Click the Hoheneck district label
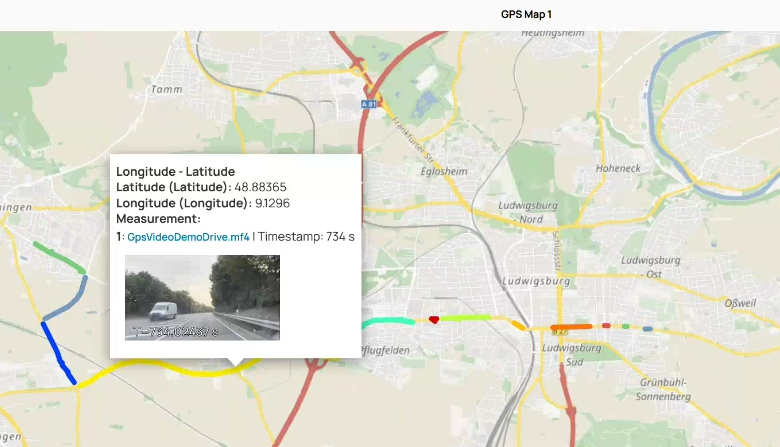 click(618, 169)
